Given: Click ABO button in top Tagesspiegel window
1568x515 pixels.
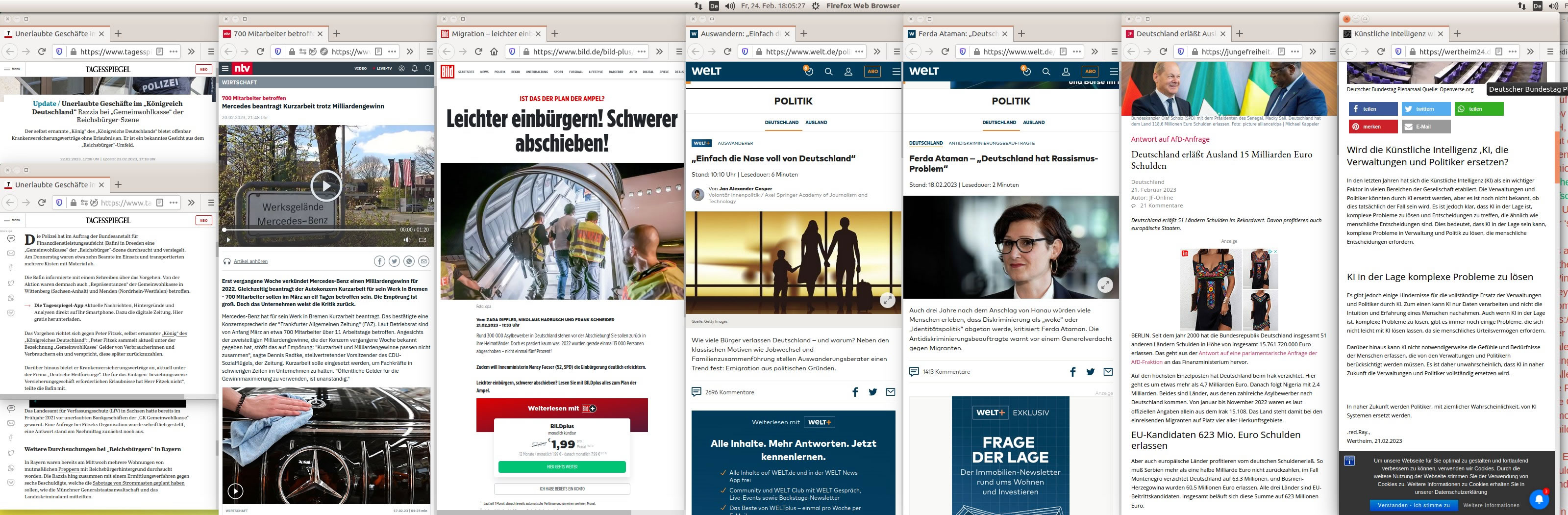Looking at the screenshot, I should [x=203, y=69].
